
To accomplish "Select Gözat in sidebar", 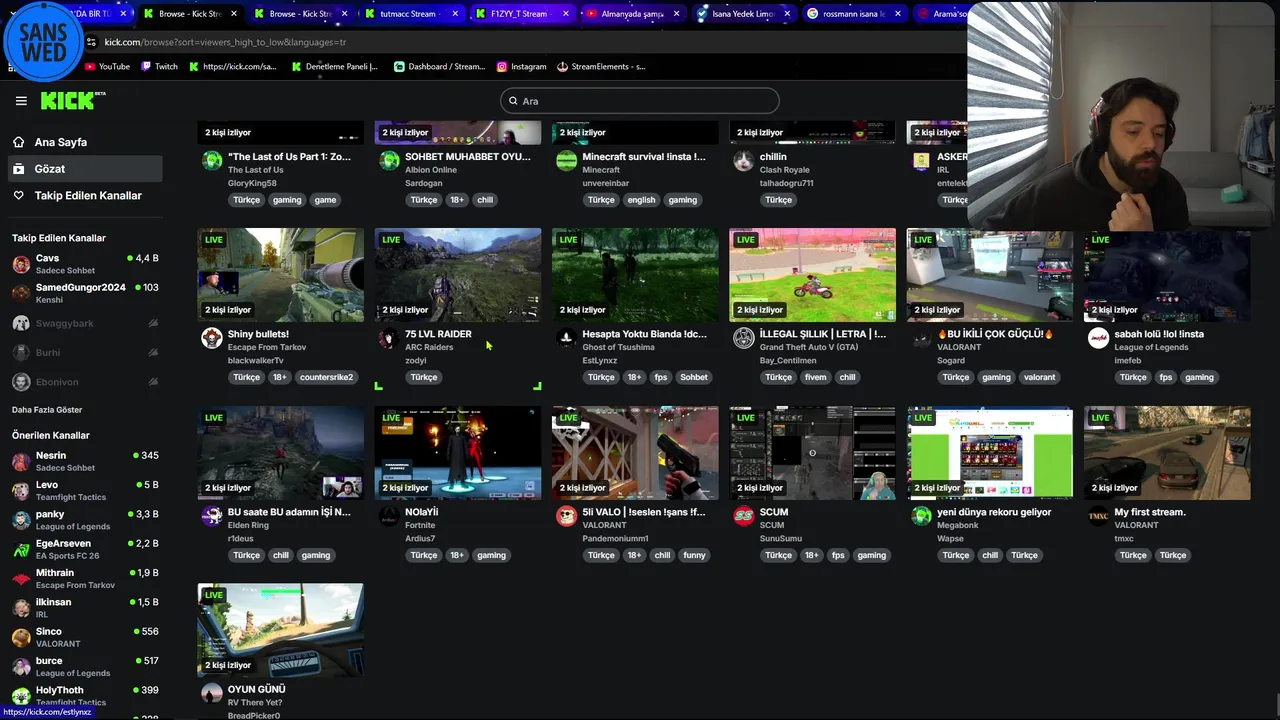I will click(x=84, y=169).
